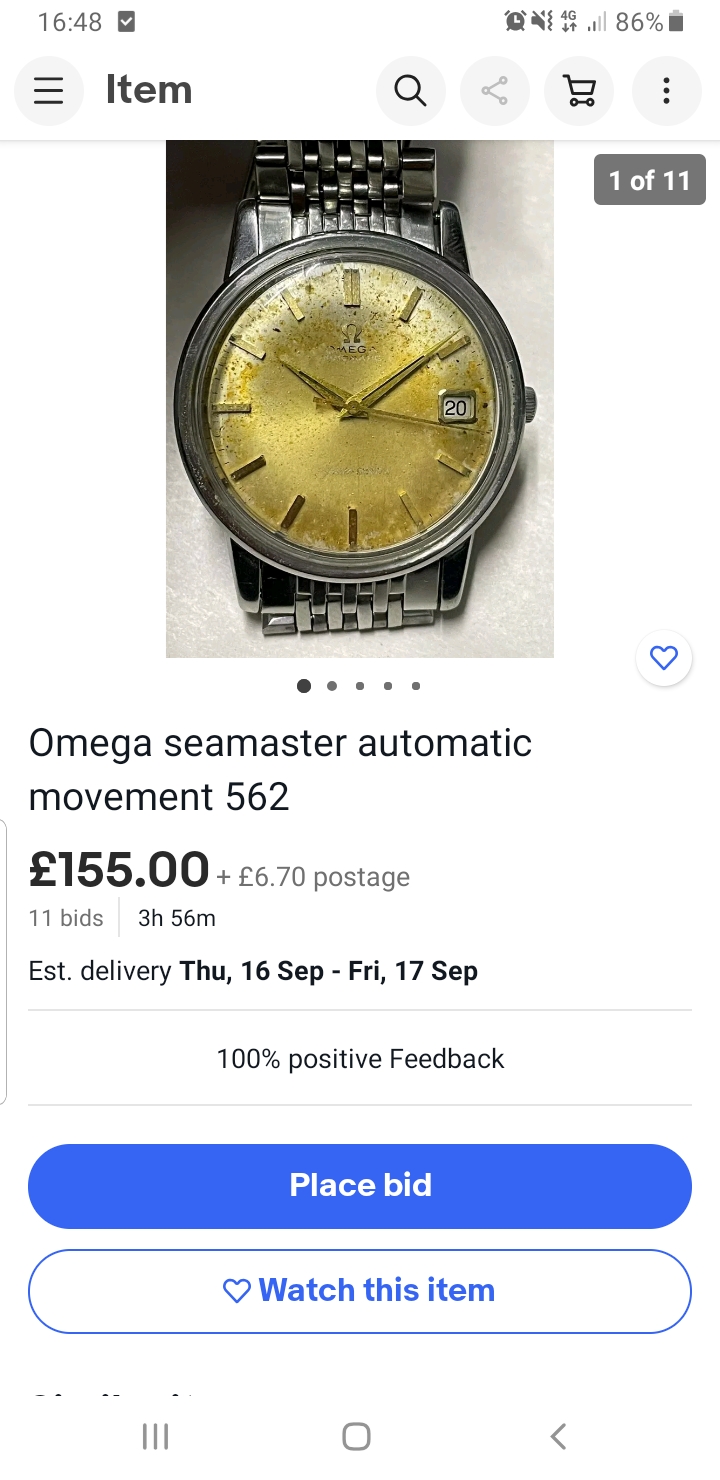720x1480 pixels.
Task: Tap the 1 of 11 photo counter
Action: (650, 180)
